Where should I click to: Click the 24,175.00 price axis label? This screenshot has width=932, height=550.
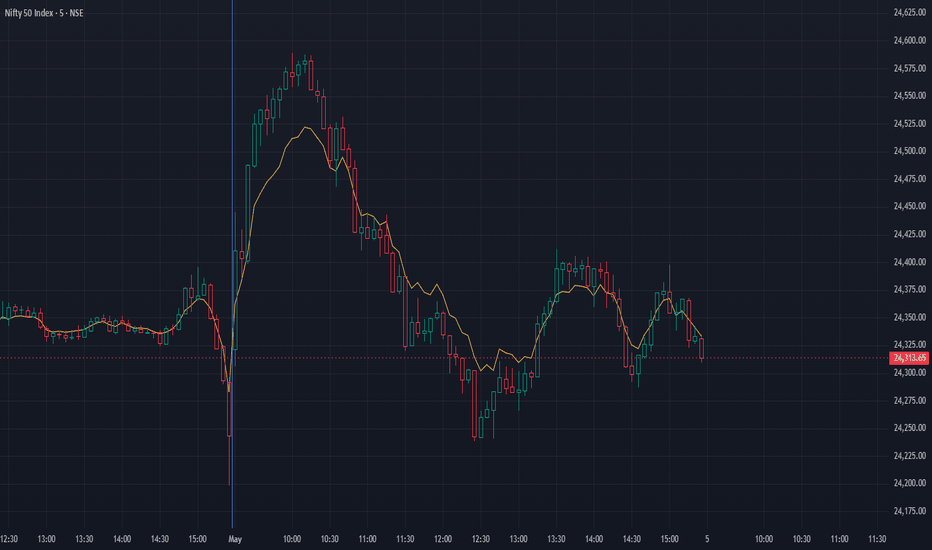pyautogui.click(x=909, y=511)
